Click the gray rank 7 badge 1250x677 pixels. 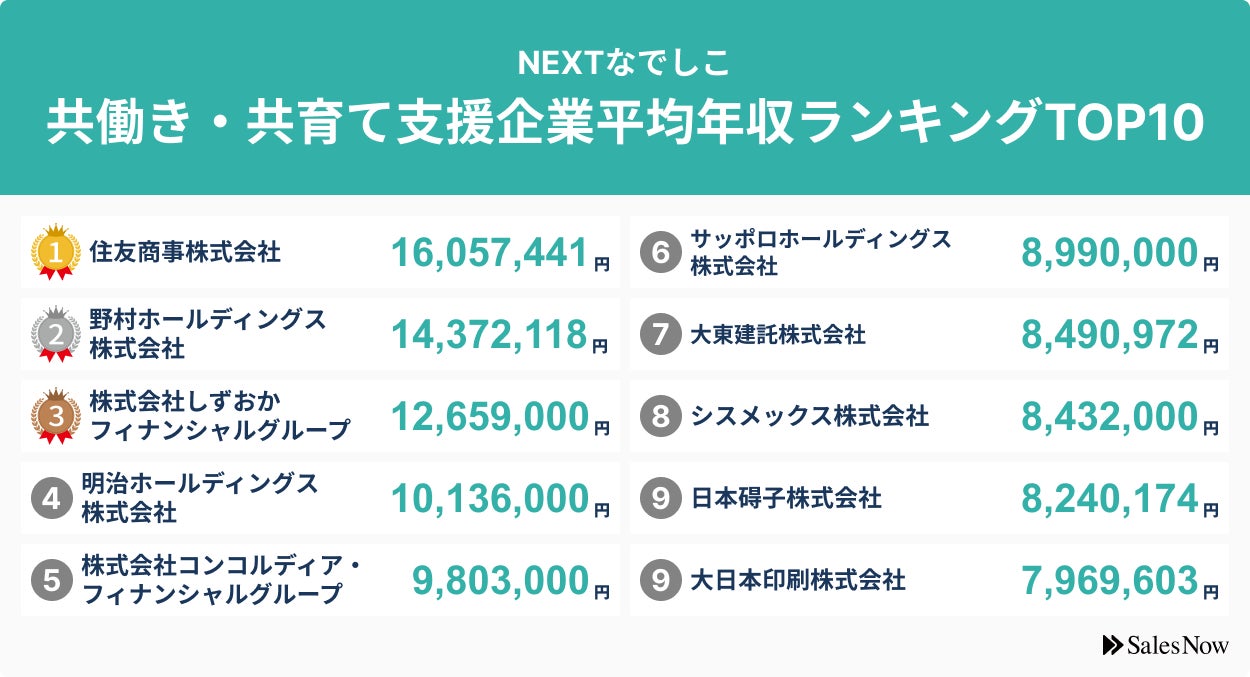660,334
